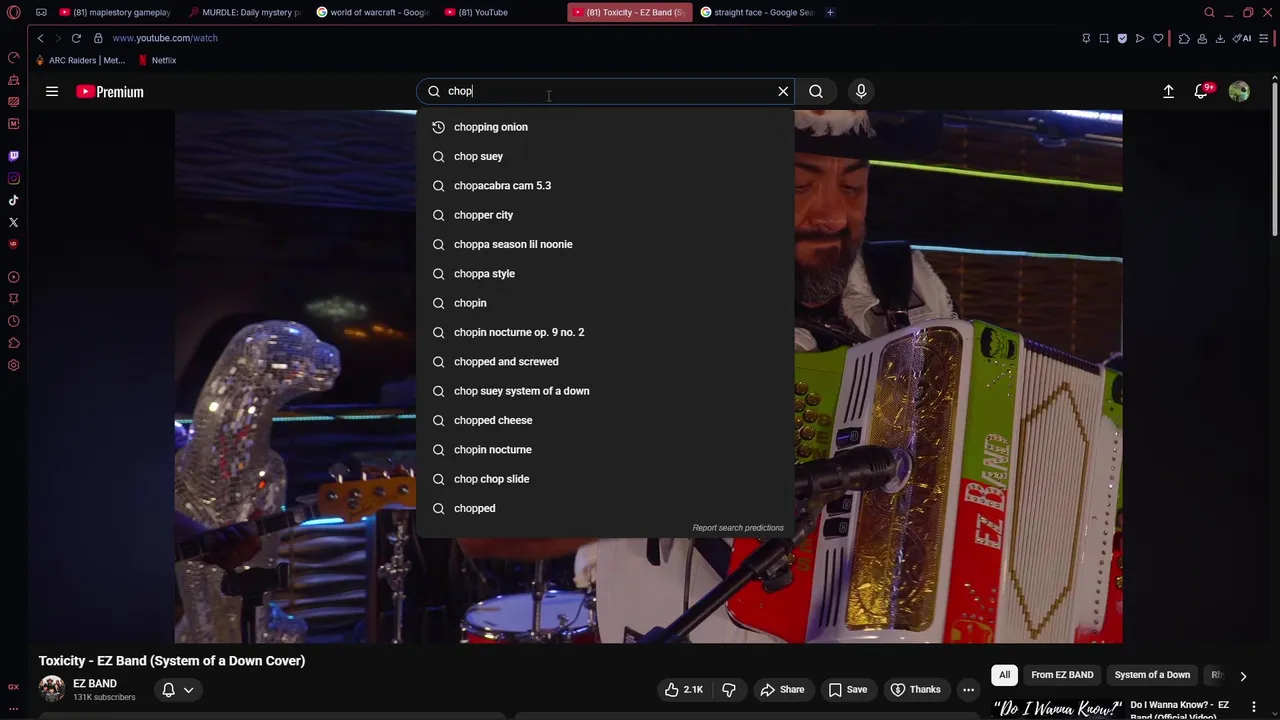Viewport: 1280px width, 720px height.
Task: Add page to bookmarks heart icon
Action: [x=1158, y=38]
